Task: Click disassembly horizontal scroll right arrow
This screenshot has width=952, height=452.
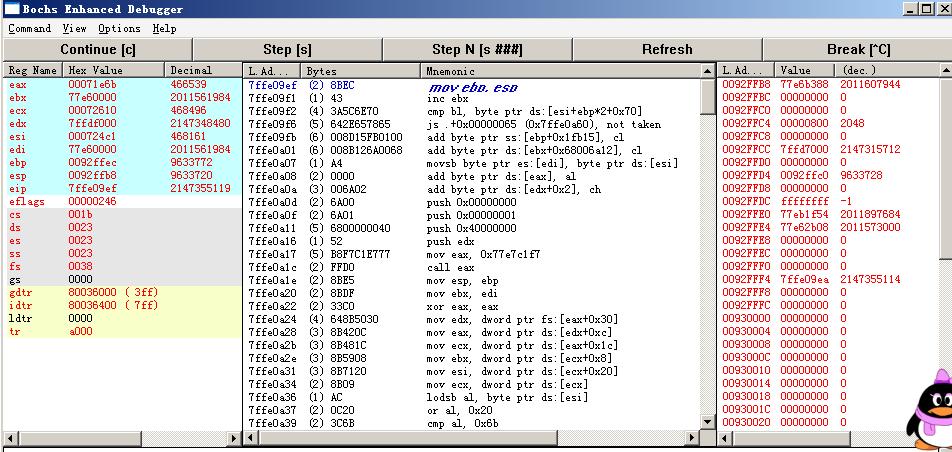Action: pyautogui.click(x=692, y=437)
